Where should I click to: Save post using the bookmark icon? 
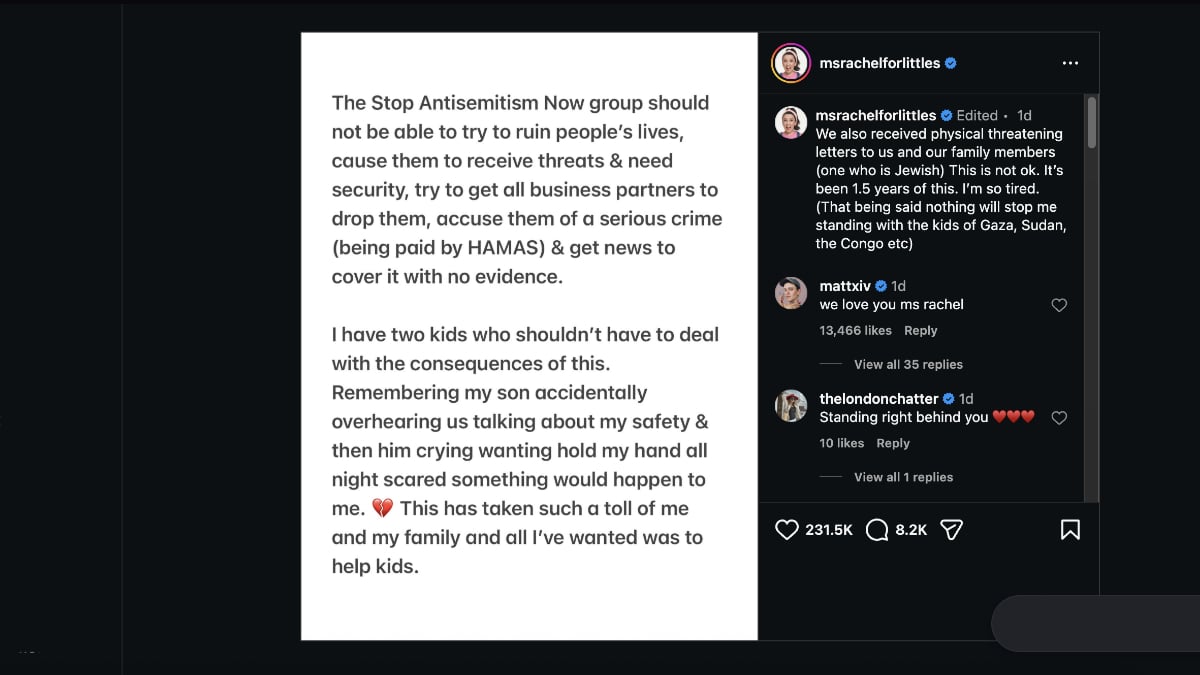[x=1070, y=530]
